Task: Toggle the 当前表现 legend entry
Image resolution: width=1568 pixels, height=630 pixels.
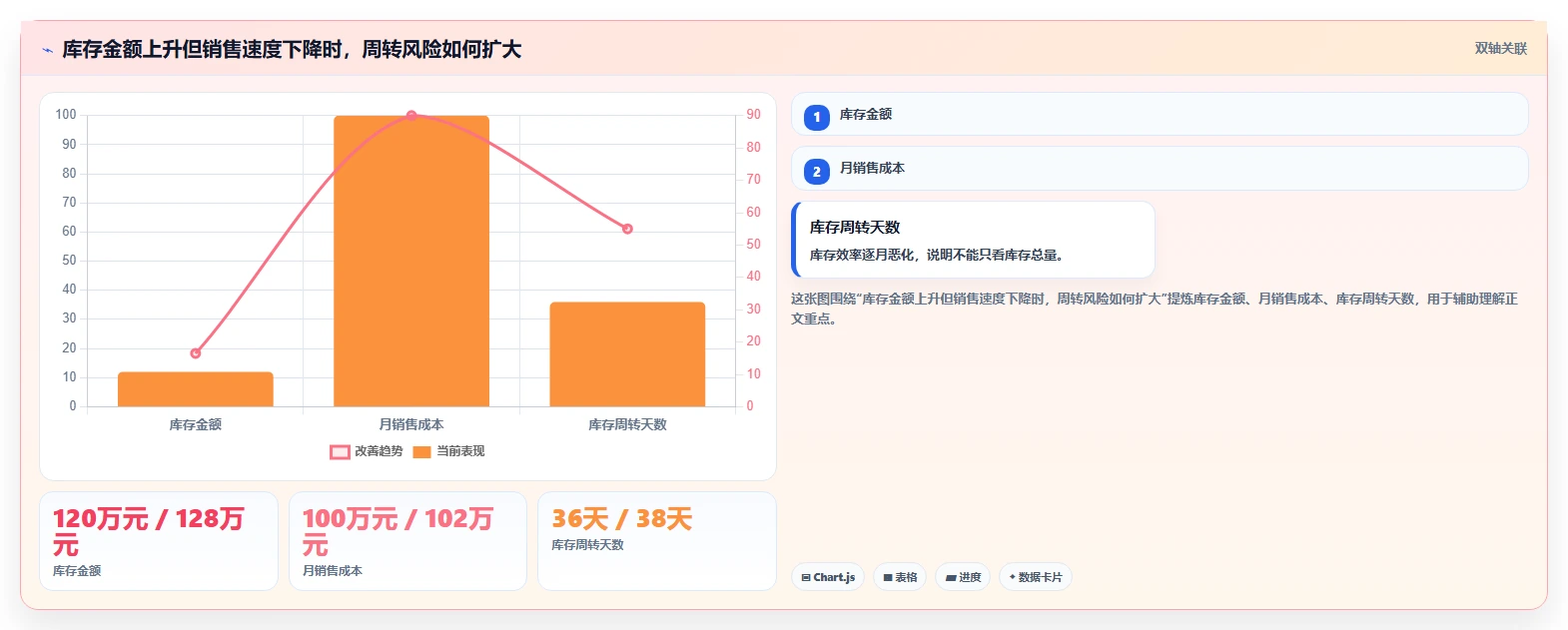Action: click(448, 451)
